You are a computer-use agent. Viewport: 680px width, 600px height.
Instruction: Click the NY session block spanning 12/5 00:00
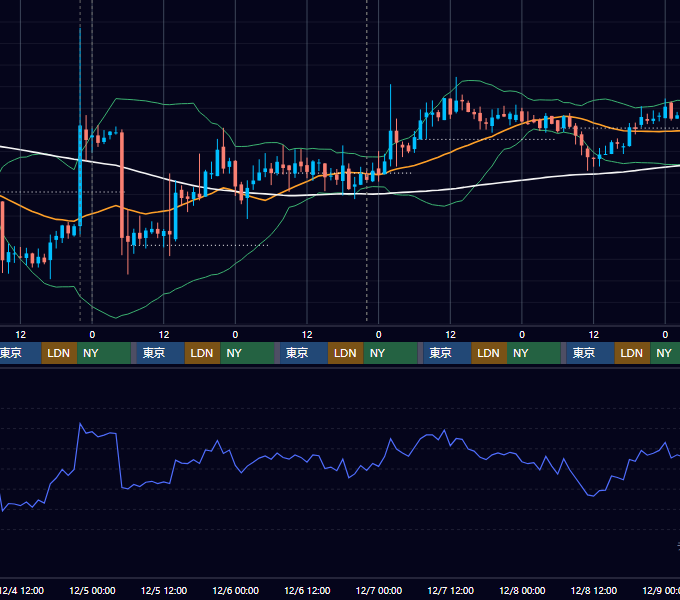click(104, 353)
